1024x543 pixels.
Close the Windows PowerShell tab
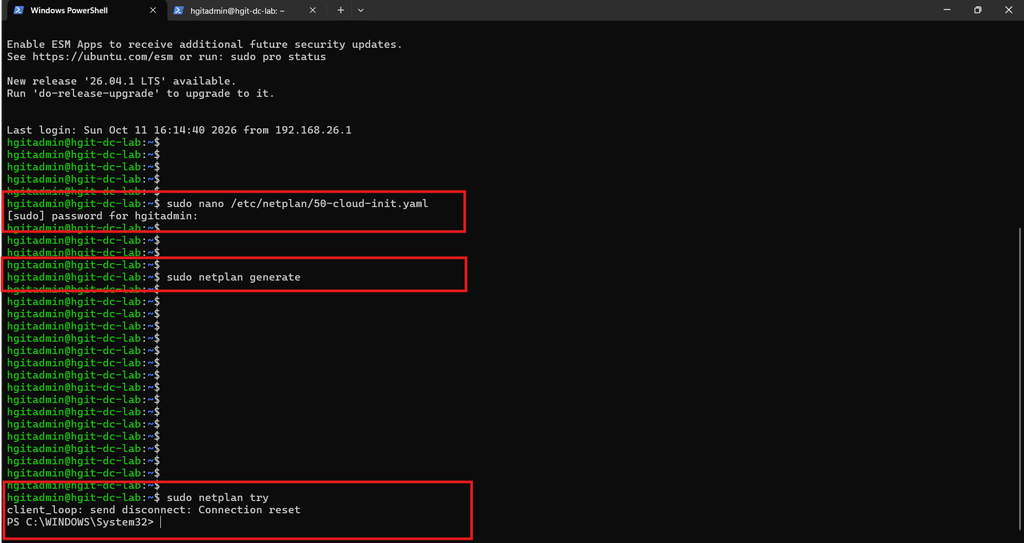click(x=153, y=10)
